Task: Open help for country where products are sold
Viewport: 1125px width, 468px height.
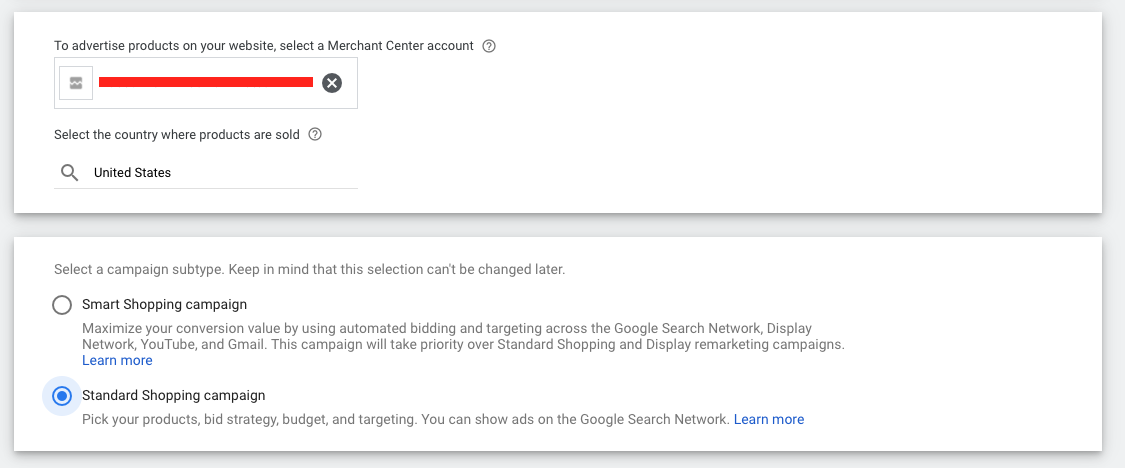Action: point(314,134)
